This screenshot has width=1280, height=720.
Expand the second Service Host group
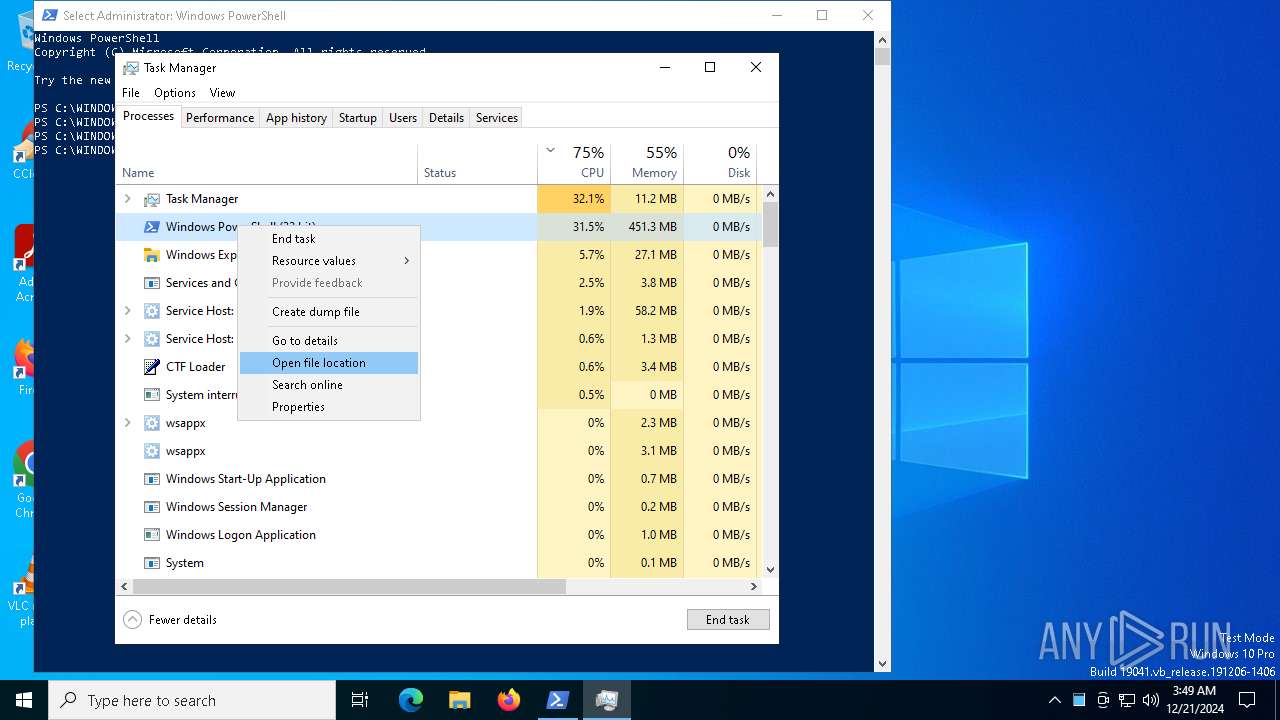[127, 339]
